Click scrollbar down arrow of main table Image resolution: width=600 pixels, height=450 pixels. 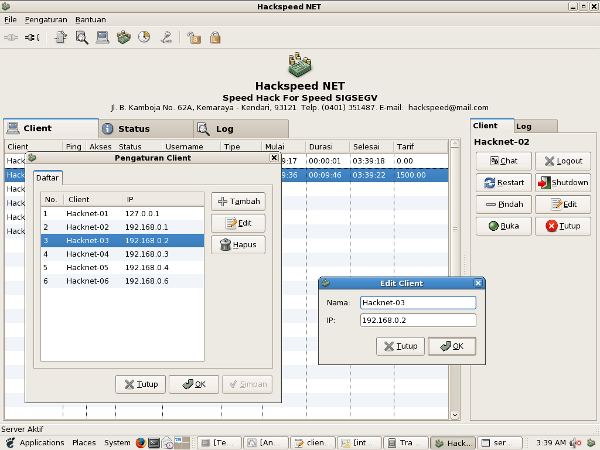(455, 415)
